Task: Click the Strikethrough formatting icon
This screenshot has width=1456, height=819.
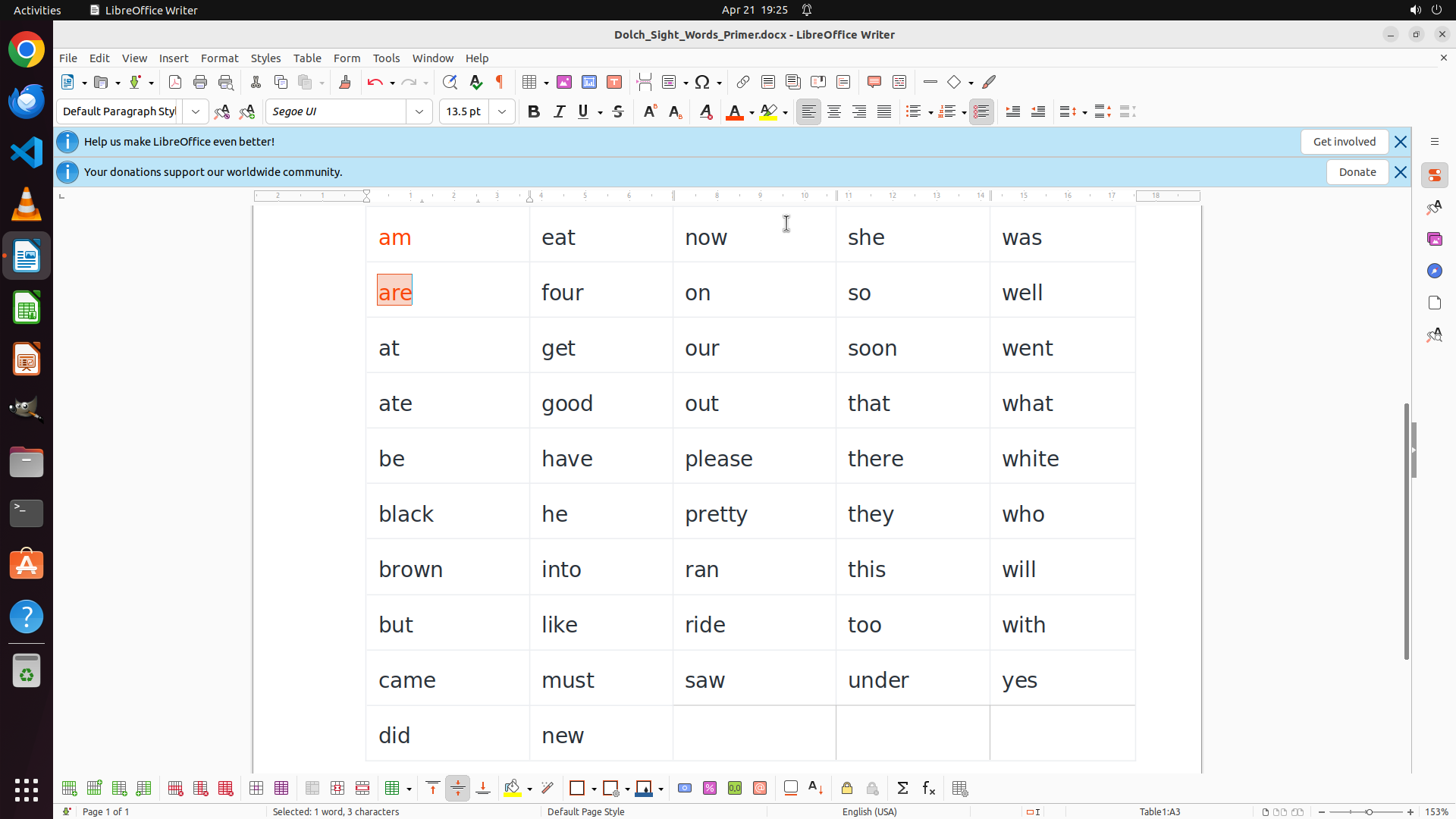Action: point(618,111)
